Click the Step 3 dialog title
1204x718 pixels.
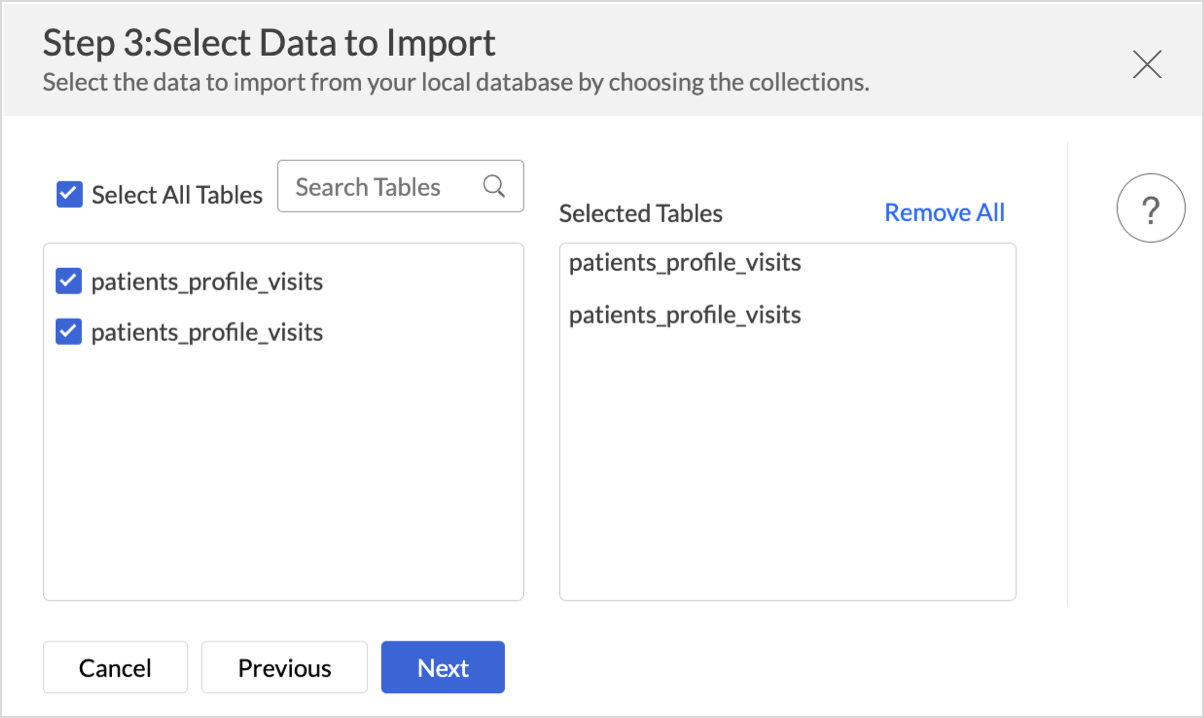tap(269, 43)
